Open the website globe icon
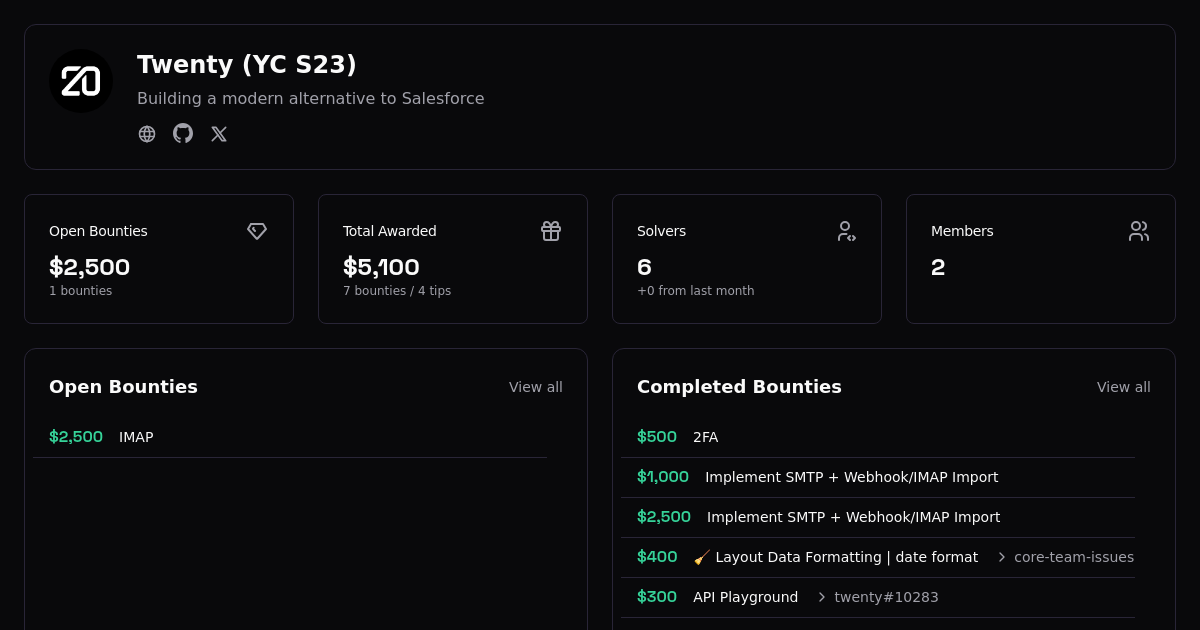The width and height of the screenshot is (1200, 630). point(147,134)
